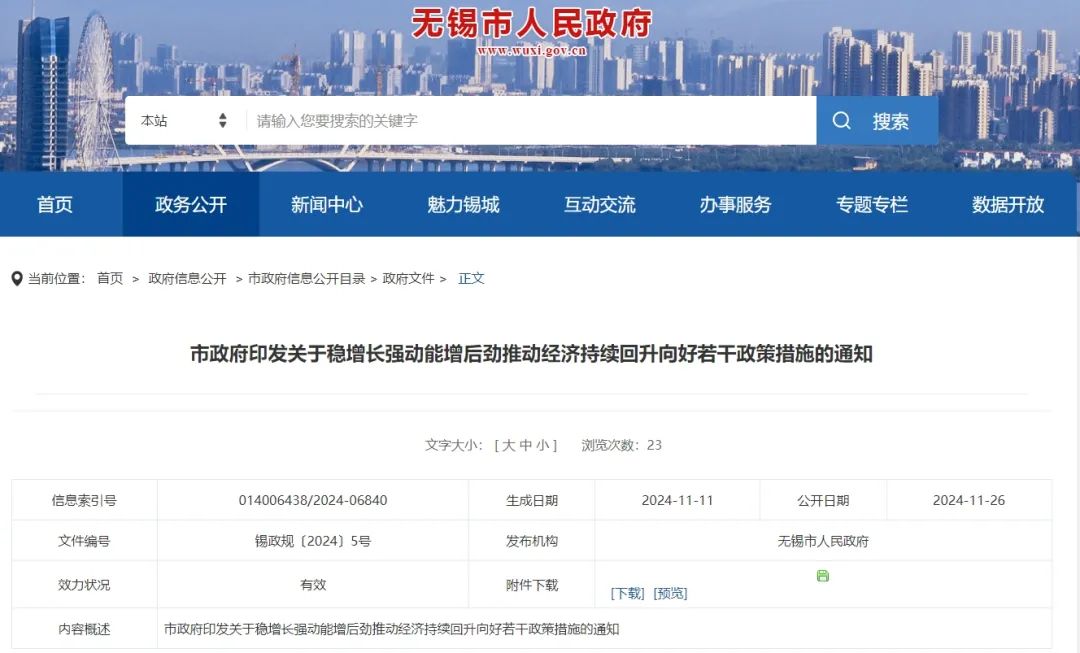Viewport: 1080px width, 653px height.
Task: Follow the 政府文件 breadcrumb link
Action: [408, 279]
